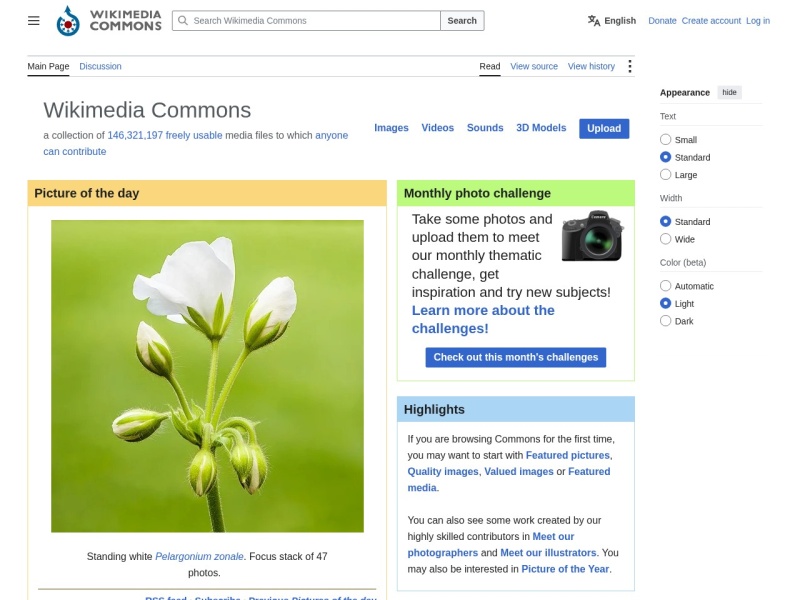Open the Picture of the Year link

tap(565, 569)
